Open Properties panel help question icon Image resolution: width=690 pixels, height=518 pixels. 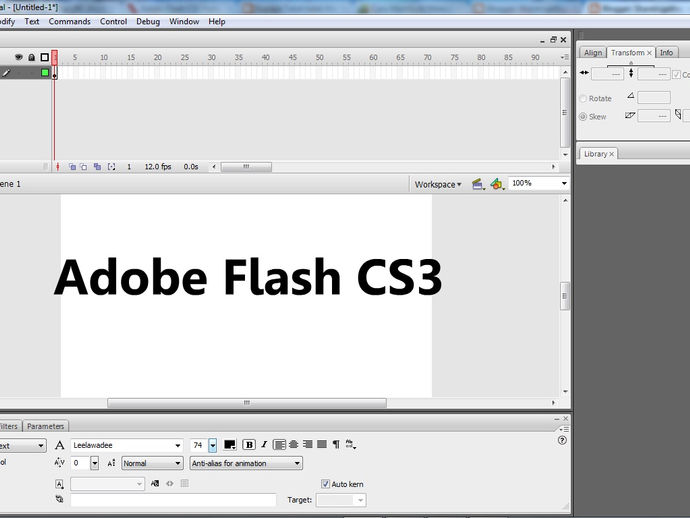tap(562, 441)
